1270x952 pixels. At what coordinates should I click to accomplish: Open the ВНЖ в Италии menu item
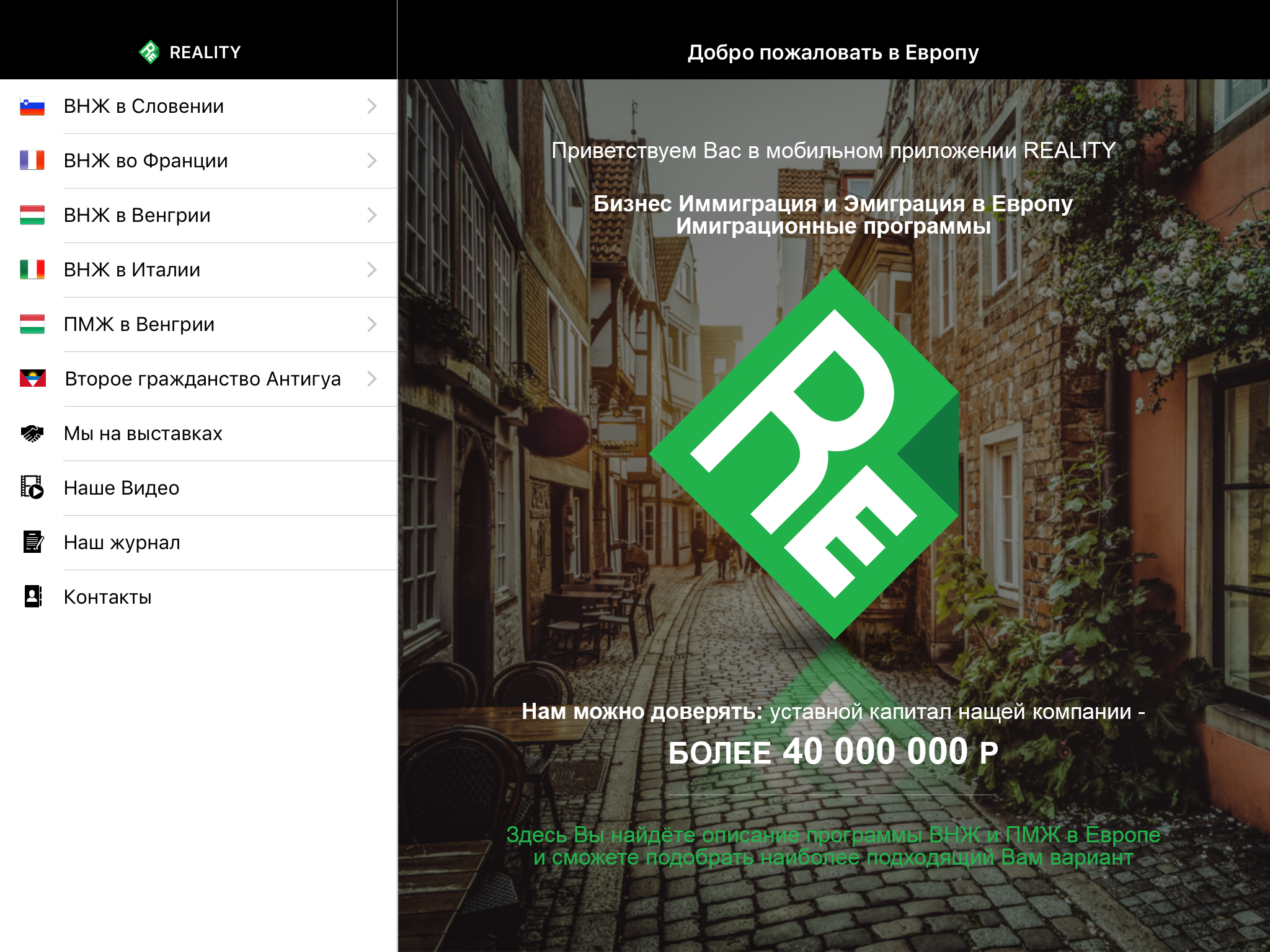pos(132,270)
